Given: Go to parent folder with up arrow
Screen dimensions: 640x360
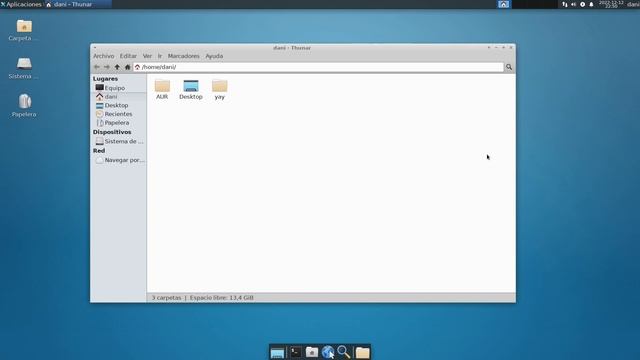Looking at the screenshot, I should pos(117,67).
